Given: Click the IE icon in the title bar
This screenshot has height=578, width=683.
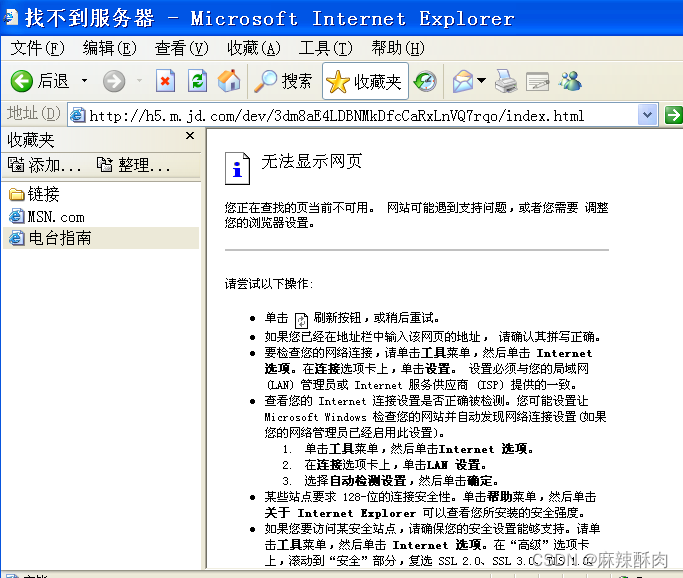Looking at the screenshot, I should point(10,18).
